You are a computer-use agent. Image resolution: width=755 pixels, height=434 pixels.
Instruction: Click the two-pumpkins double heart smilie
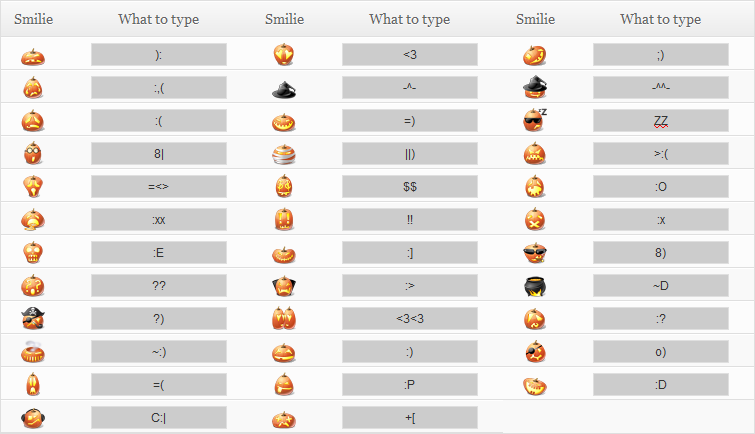pos(284,318)
